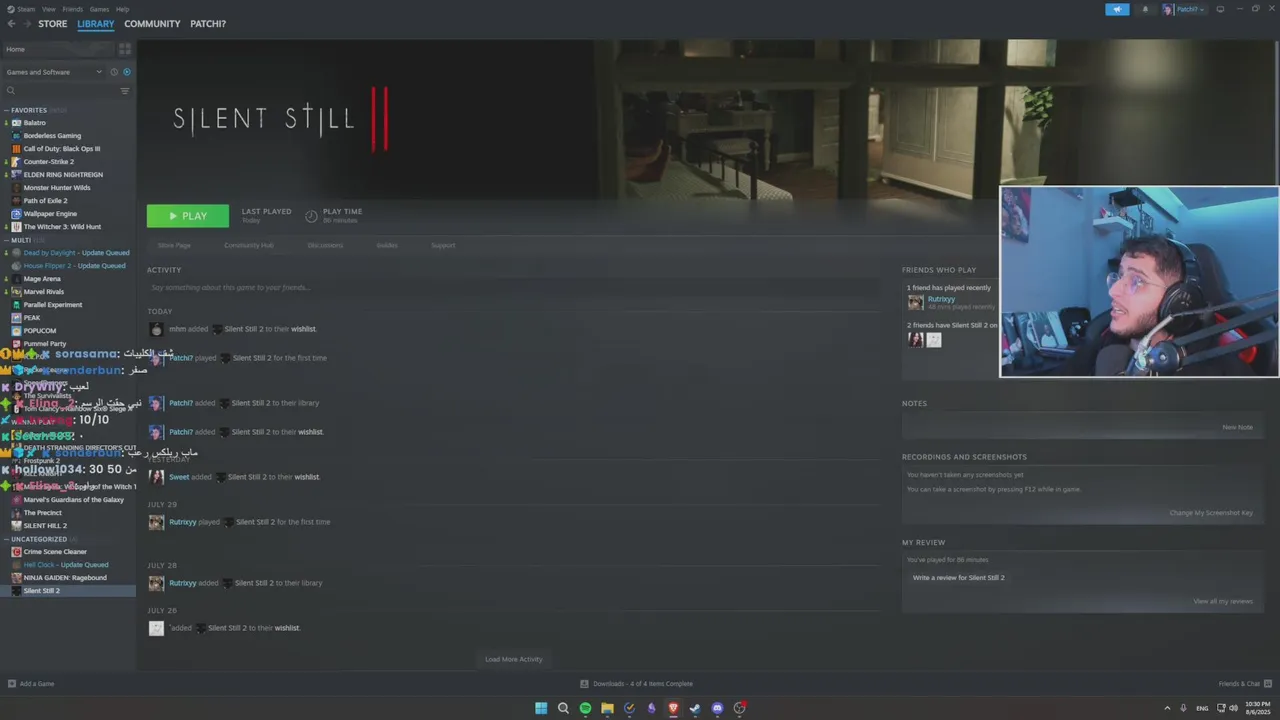This screenshot has height=720, width=1280.
Task: Click Steam icon in taskbar
Action: point(695,708)
